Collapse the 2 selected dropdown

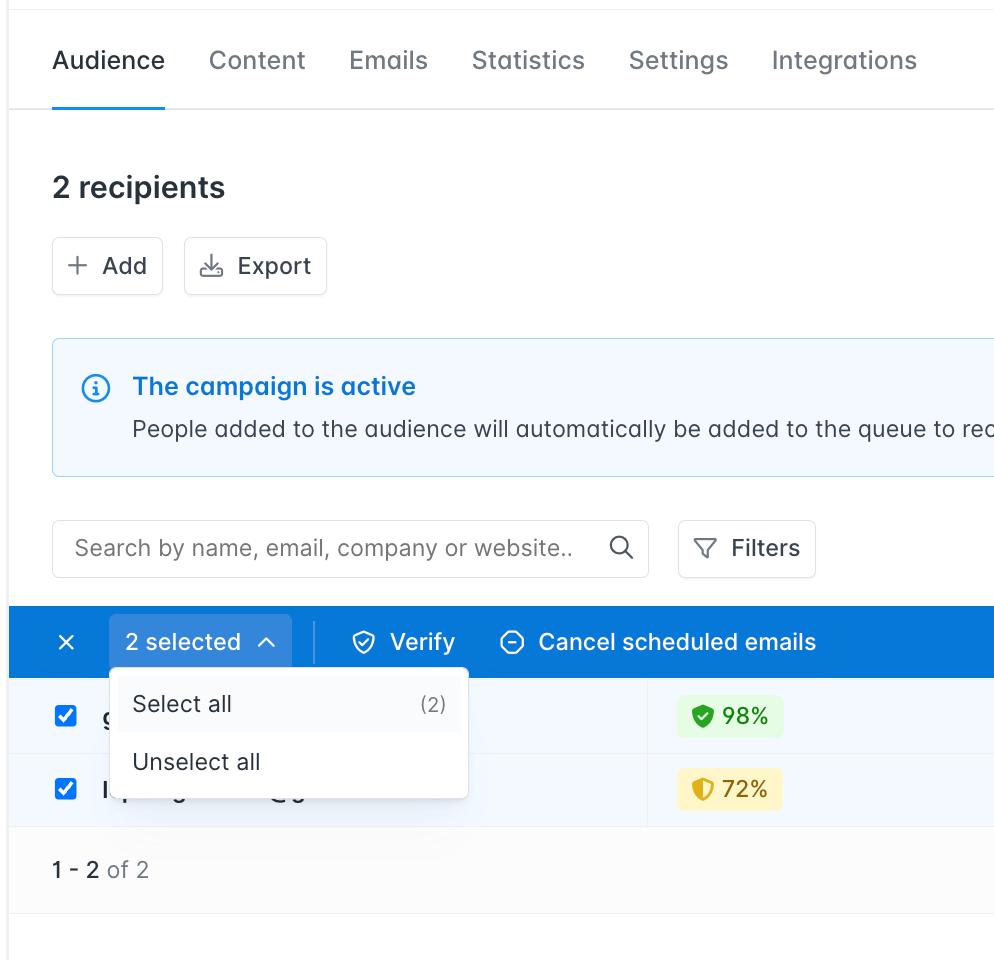click(x=200, y=642)
